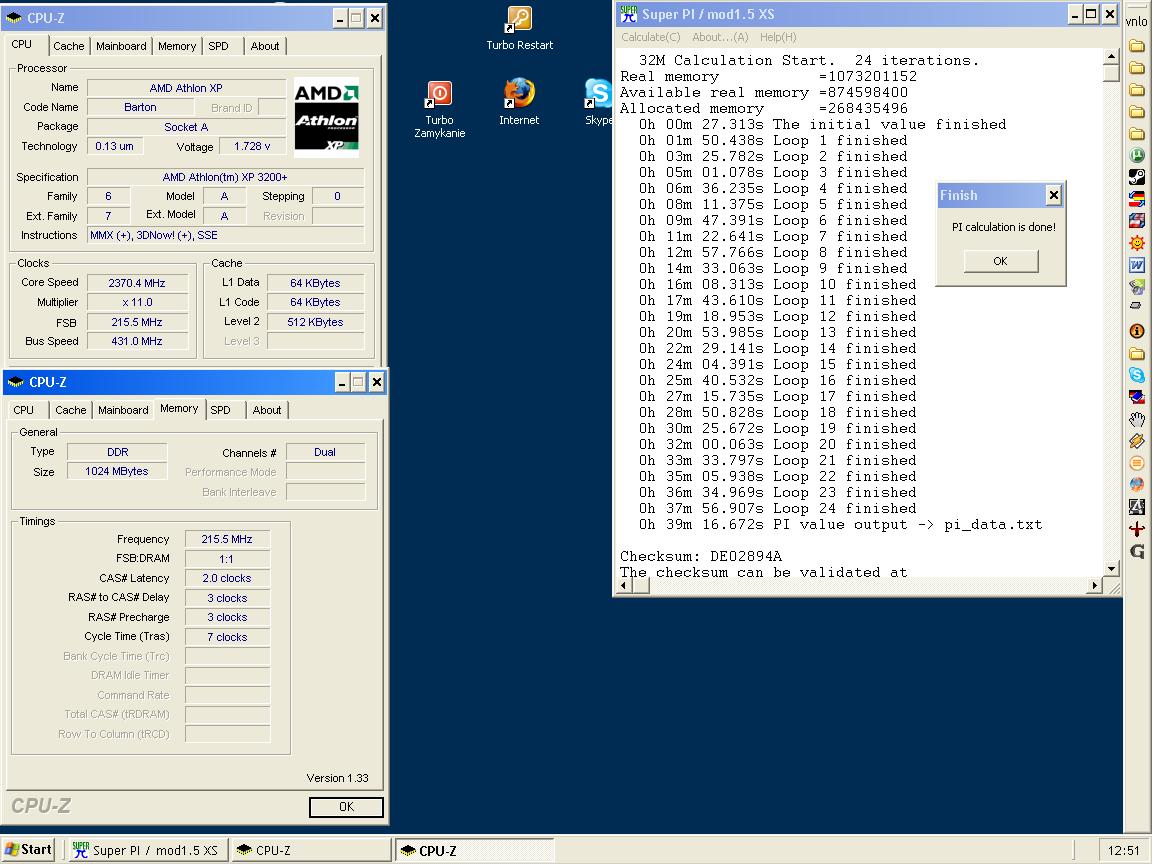Launch the Internet Firefox desktop shortcut
The image size is (1152, 864).
(519, 101)
